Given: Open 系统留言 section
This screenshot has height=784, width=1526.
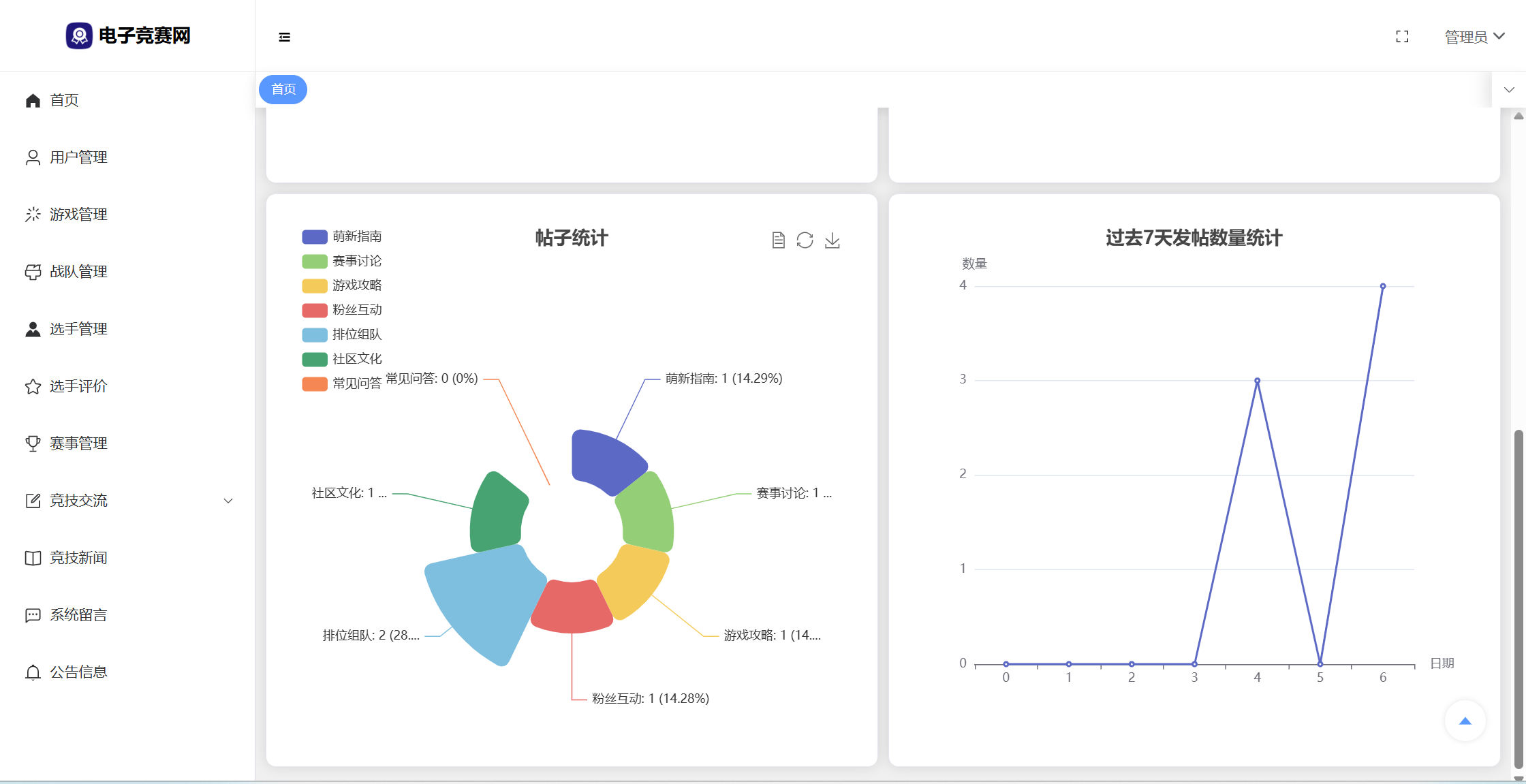Looking at the screenshot, I should 78,615.
